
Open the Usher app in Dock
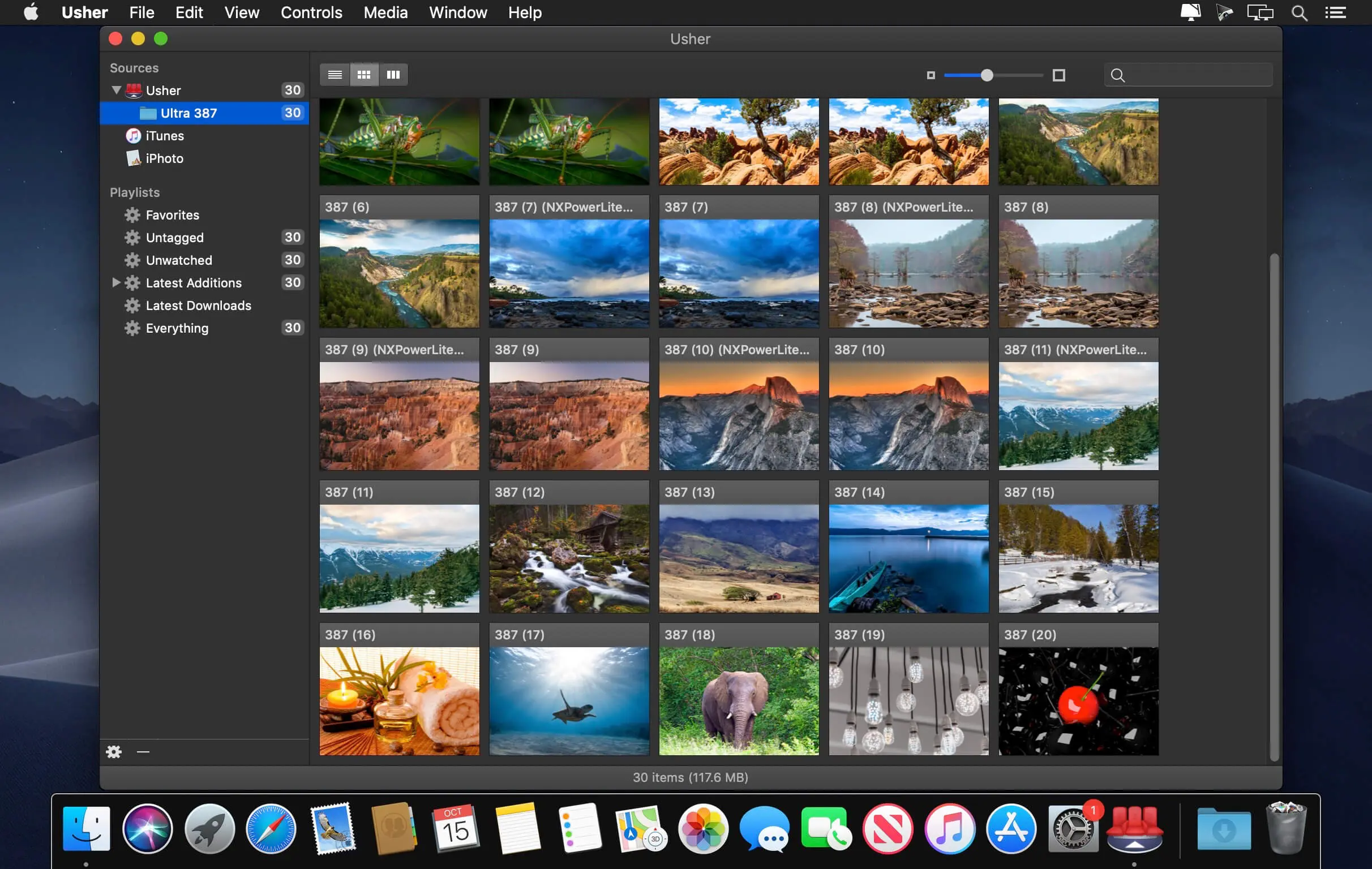[x=1134, y=829]
